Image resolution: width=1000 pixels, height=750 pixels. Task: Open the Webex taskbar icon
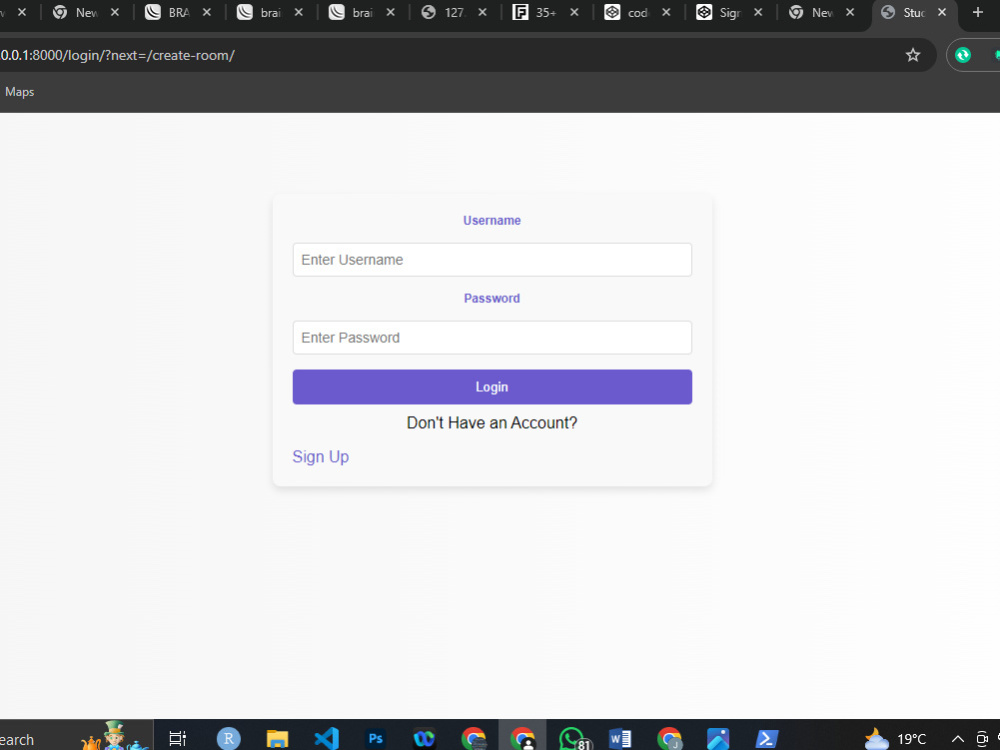(x=424, y=739)
